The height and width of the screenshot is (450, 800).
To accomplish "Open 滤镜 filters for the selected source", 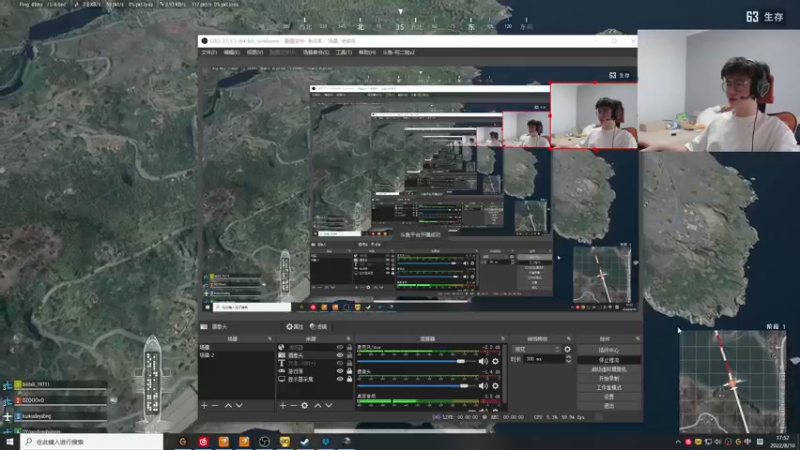I will [318, 327].
